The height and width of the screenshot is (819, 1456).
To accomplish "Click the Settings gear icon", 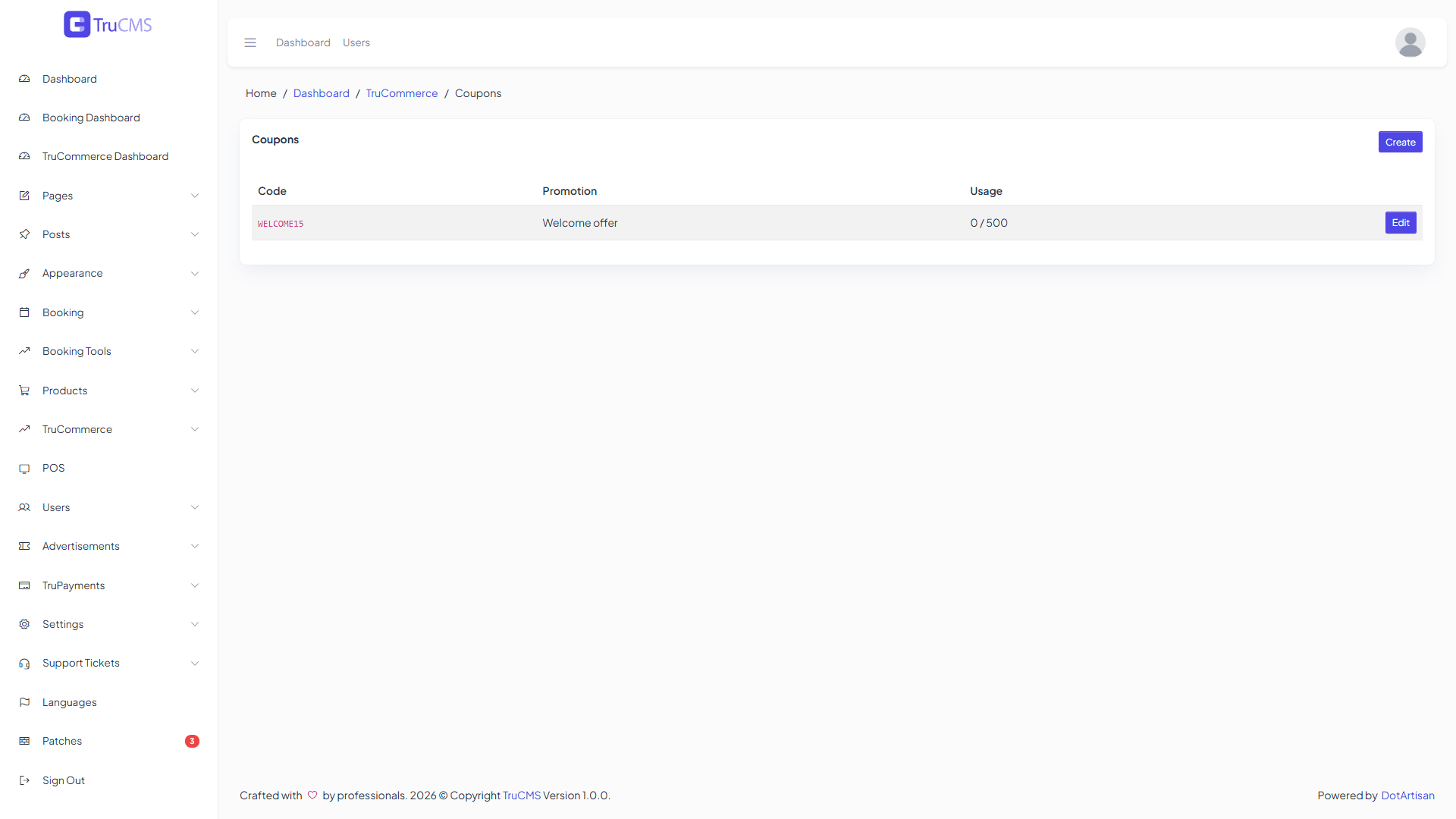I will pyautogui.click(x=24, y=624).
